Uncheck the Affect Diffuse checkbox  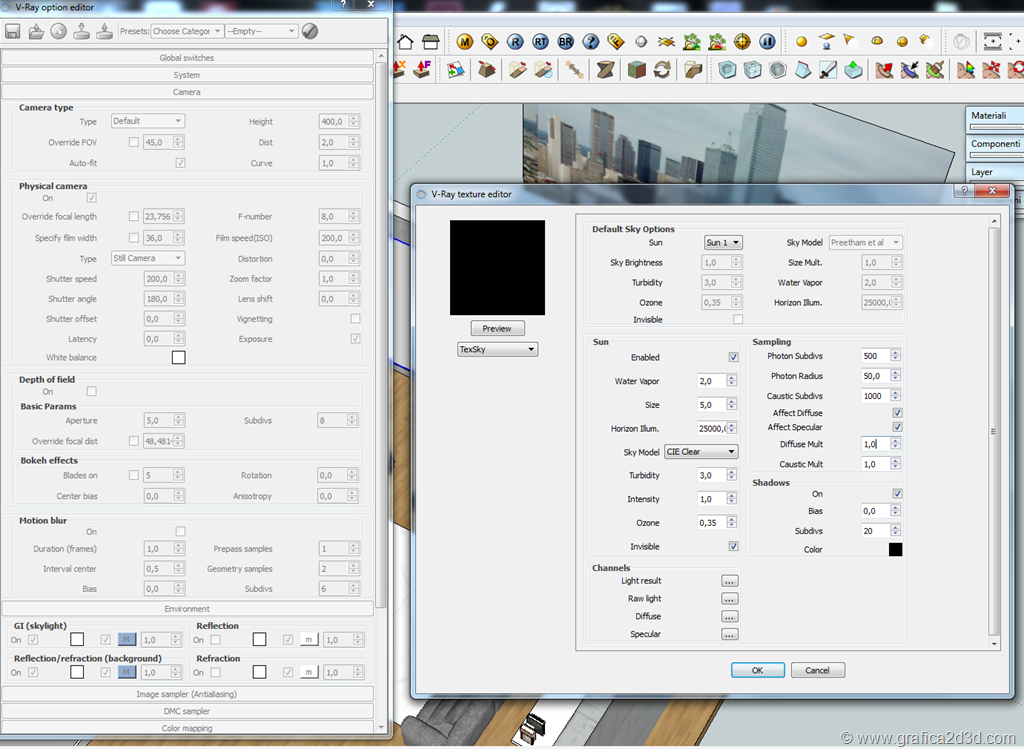[x=897, y=412]
